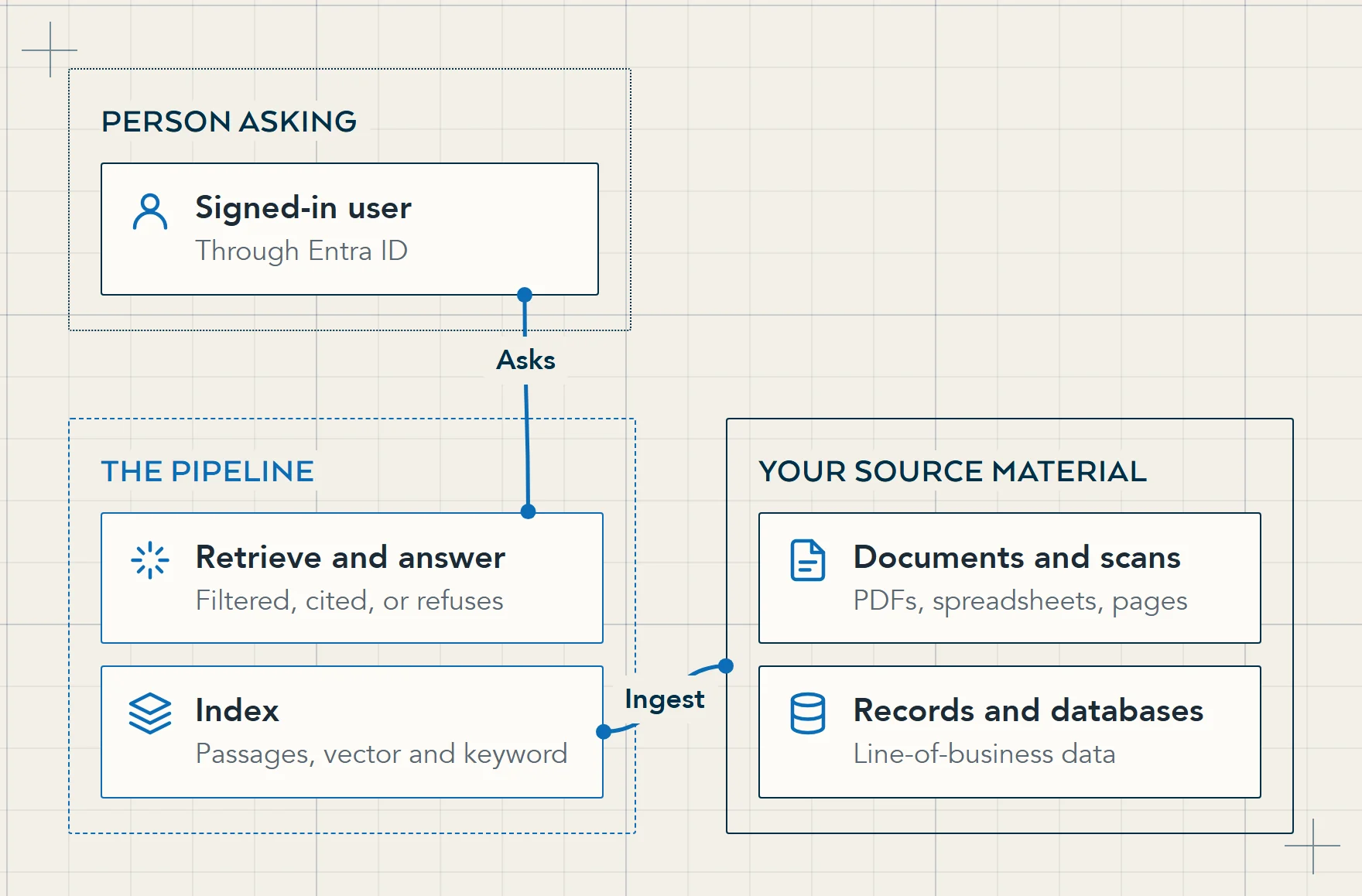Click the Through Entra ID subtitle

[x=301, y=251]
